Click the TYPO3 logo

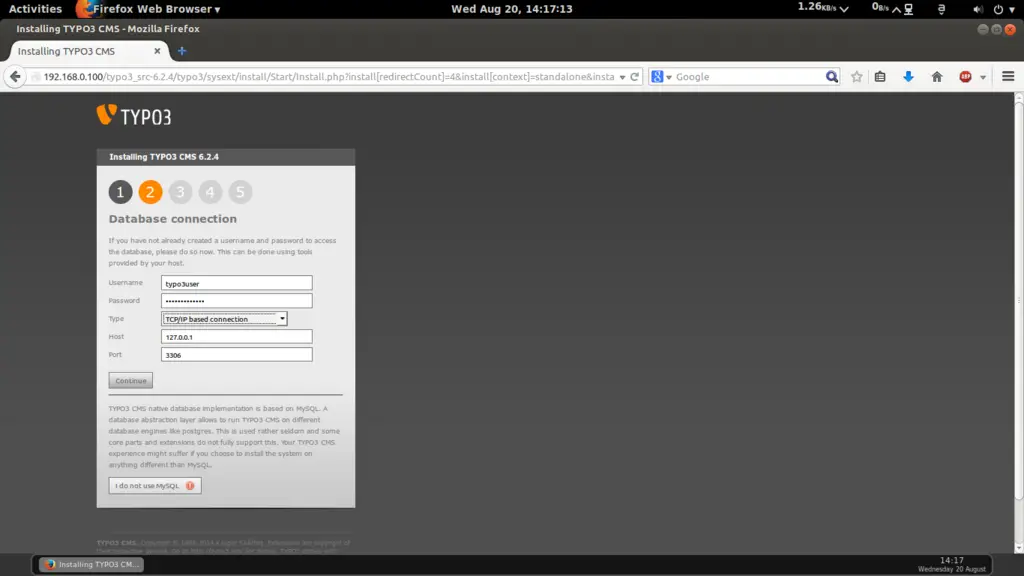(134, 116)
